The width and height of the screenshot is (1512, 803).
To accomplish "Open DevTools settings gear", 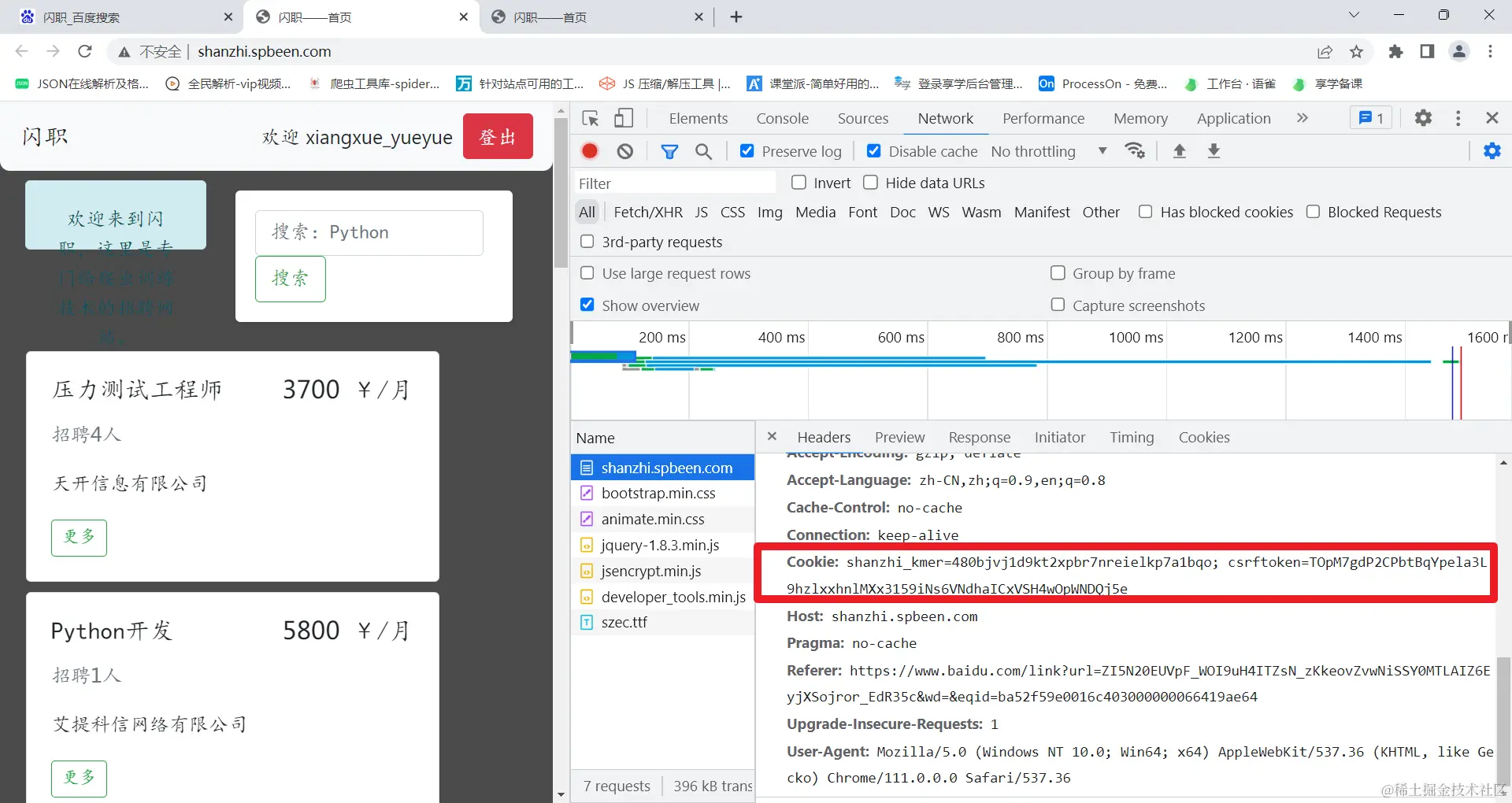I will click(1423, 118).
